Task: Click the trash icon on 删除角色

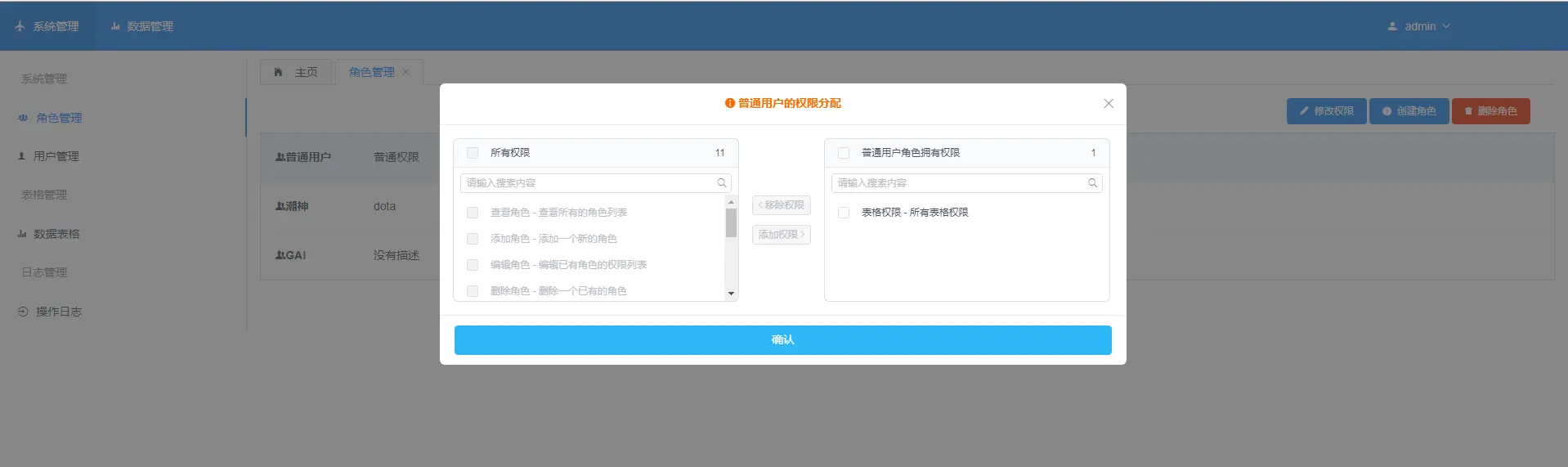Action: coord(1468,111)
